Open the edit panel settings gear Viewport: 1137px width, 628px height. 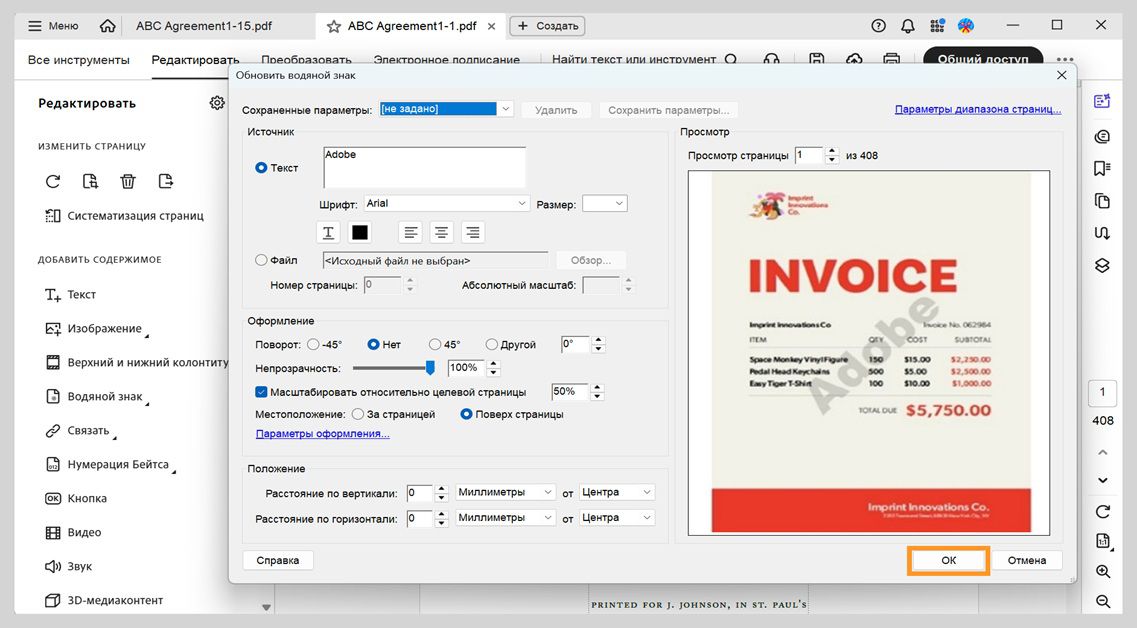coord(217,103)
